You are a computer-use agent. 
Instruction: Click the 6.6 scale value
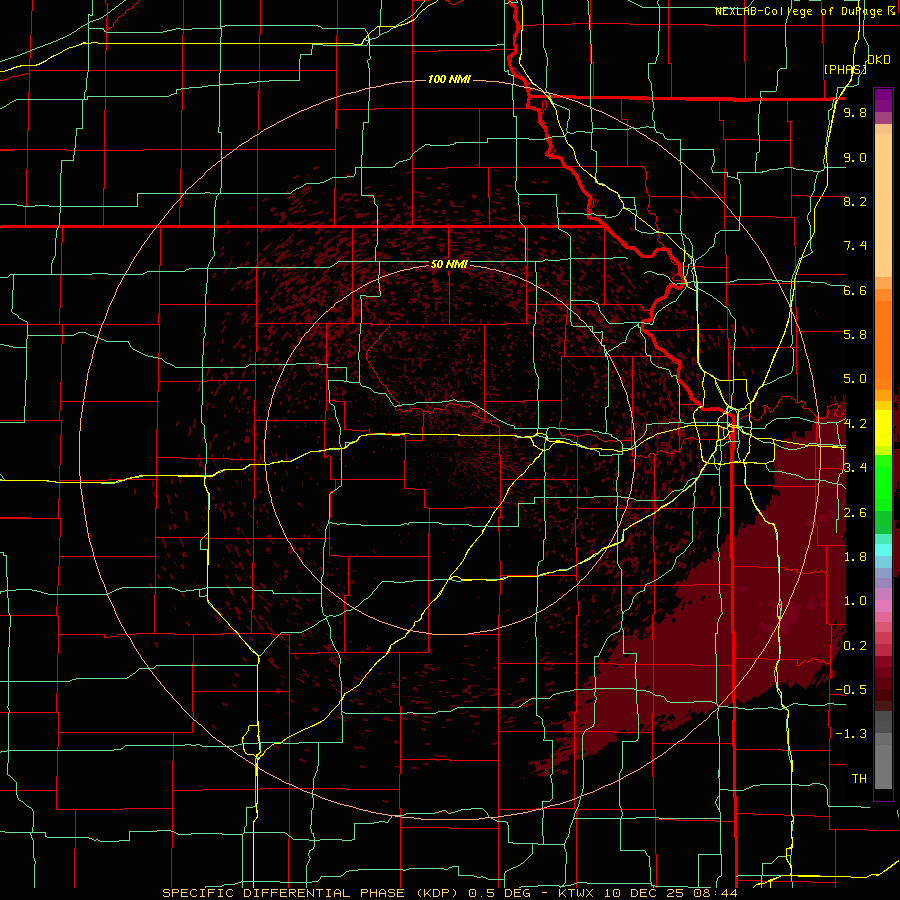coord(855,290)
